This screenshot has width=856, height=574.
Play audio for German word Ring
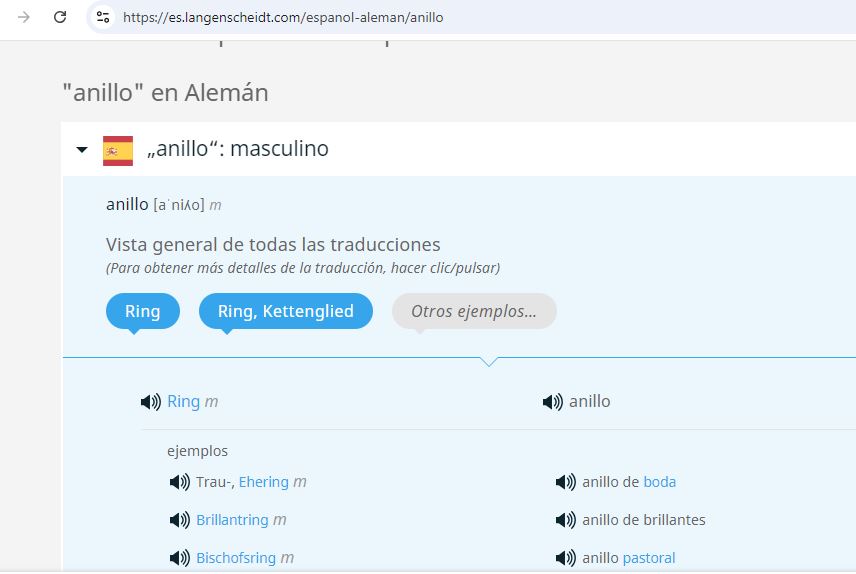(151, 402)
